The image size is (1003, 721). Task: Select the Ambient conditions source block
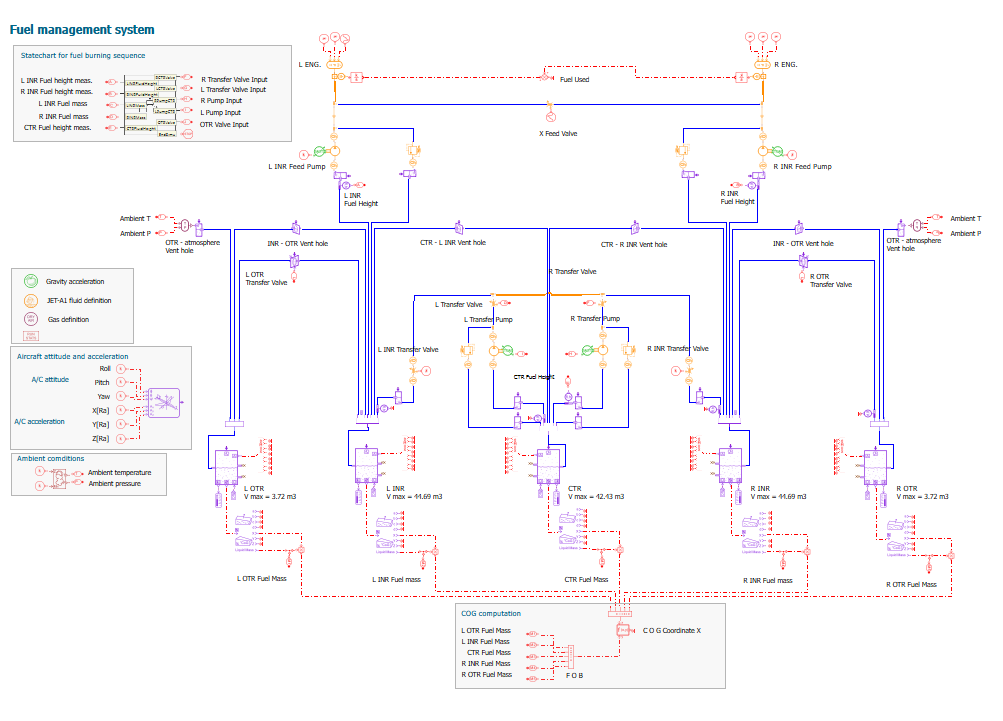pos(59,478)
